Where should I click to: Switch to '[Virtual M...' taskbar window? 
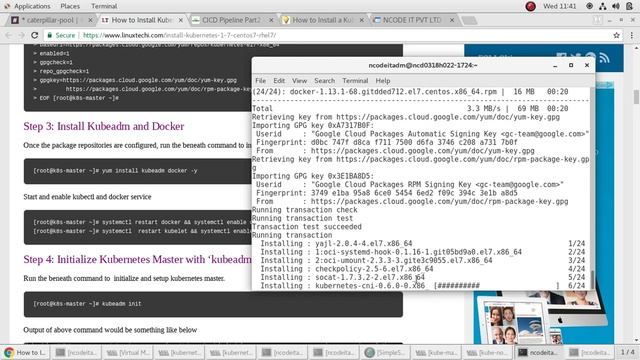tap(128, 352)
